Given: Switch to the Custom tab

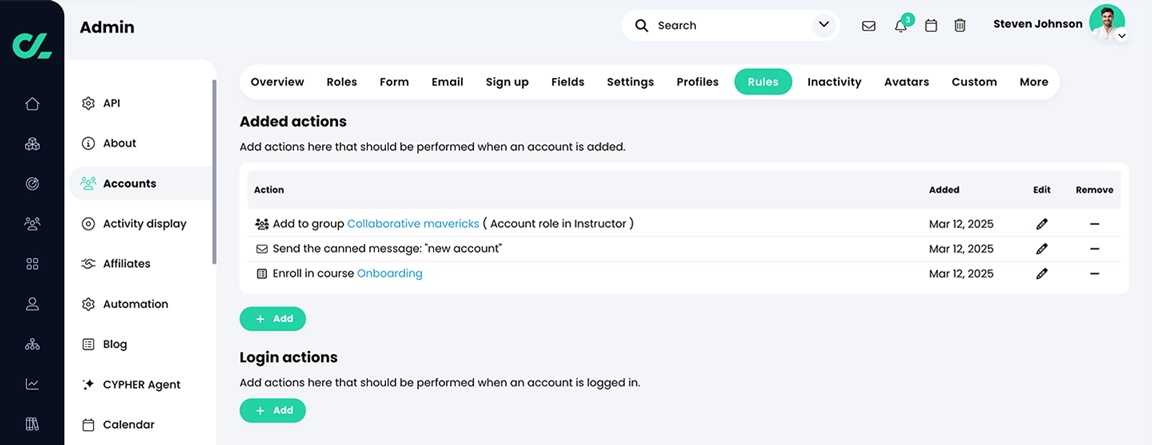Looking at the screenshot, I should (974, 82).
